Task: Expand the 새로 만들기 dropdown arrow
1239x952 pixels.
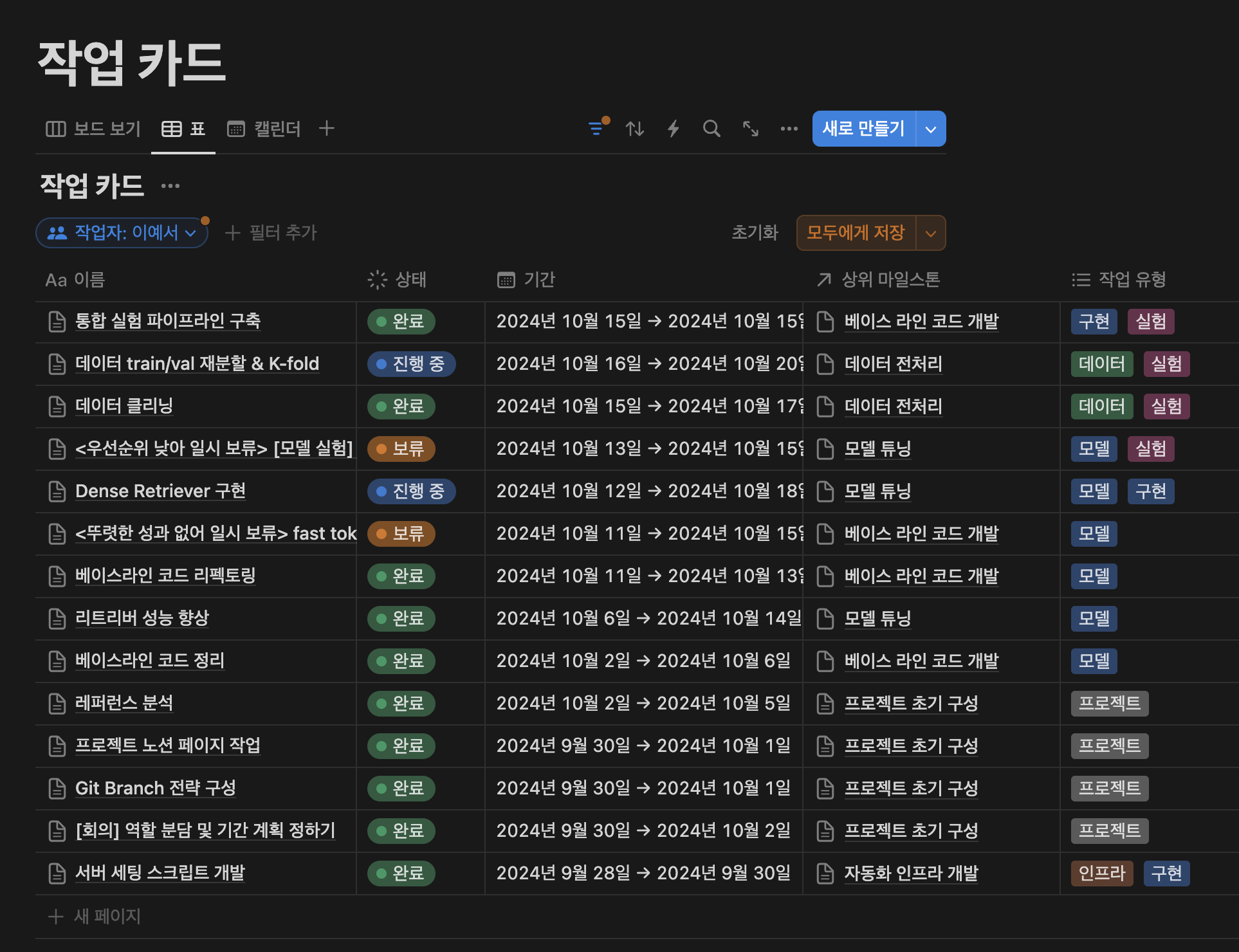Action: [x=931, y=129]
